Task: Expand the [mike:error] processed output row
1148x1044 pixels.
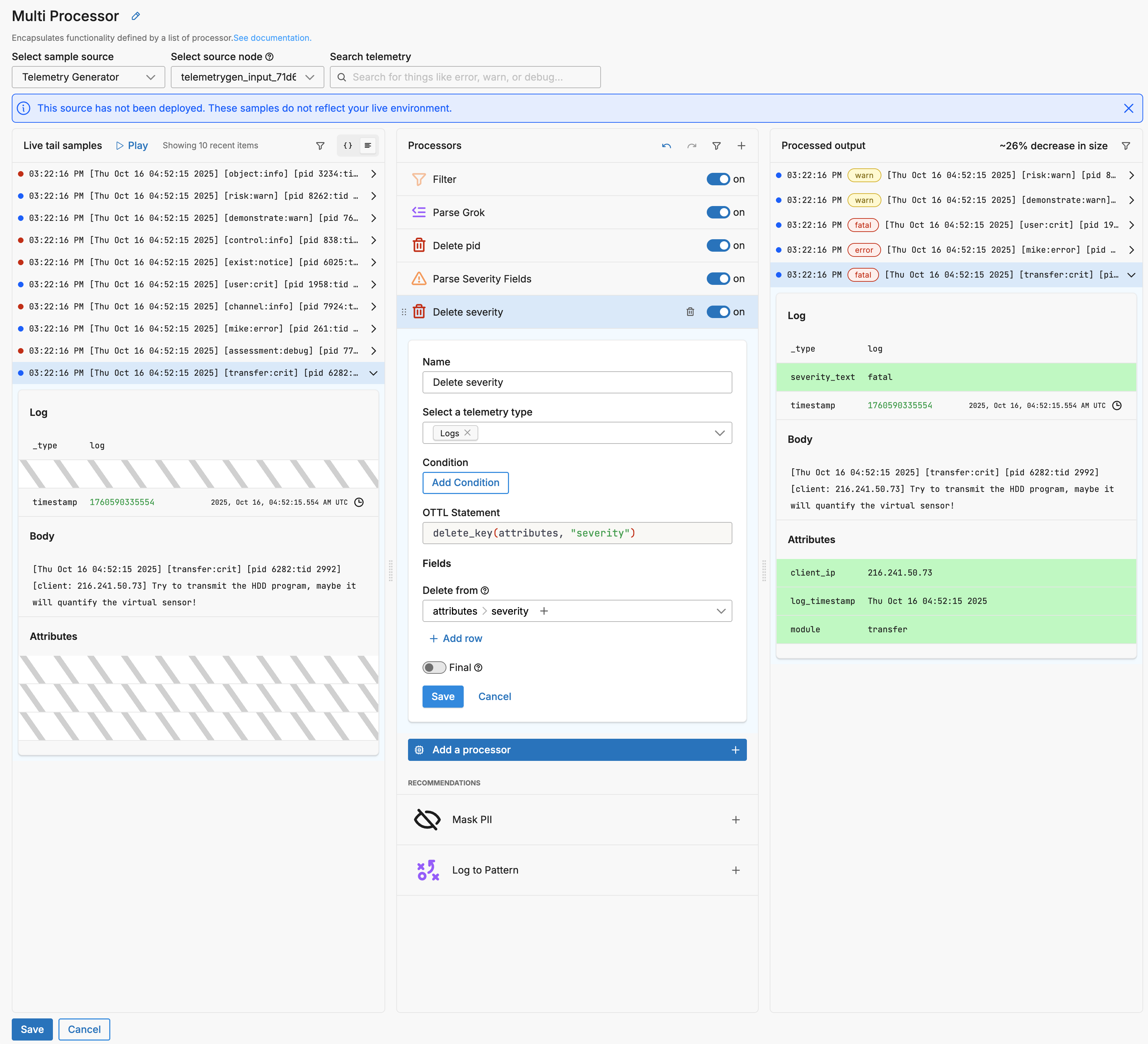Action: coord(1131,250)
